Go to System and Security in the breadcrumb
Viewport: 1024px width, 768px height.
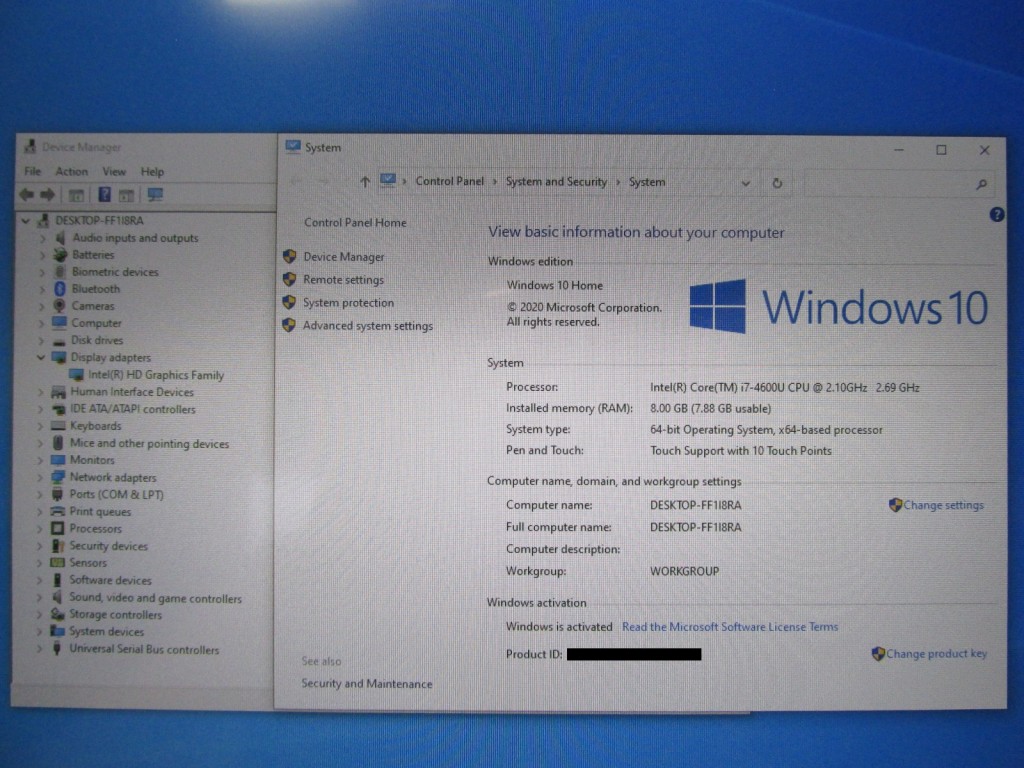556,182
